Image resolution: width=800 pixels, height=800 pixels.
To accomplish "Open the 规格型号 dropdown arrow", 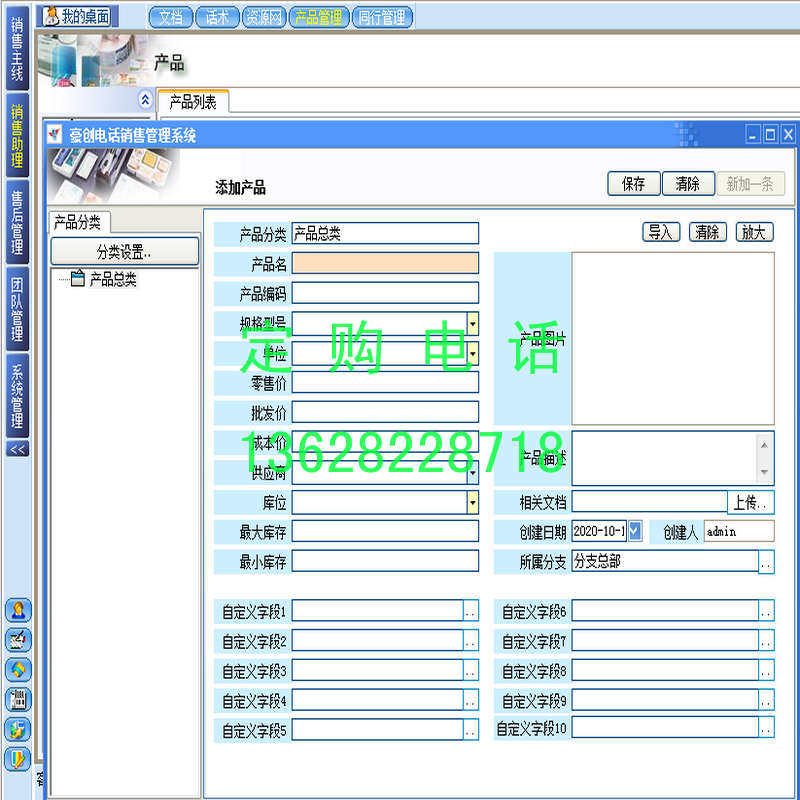I will (x=473, y=323).
